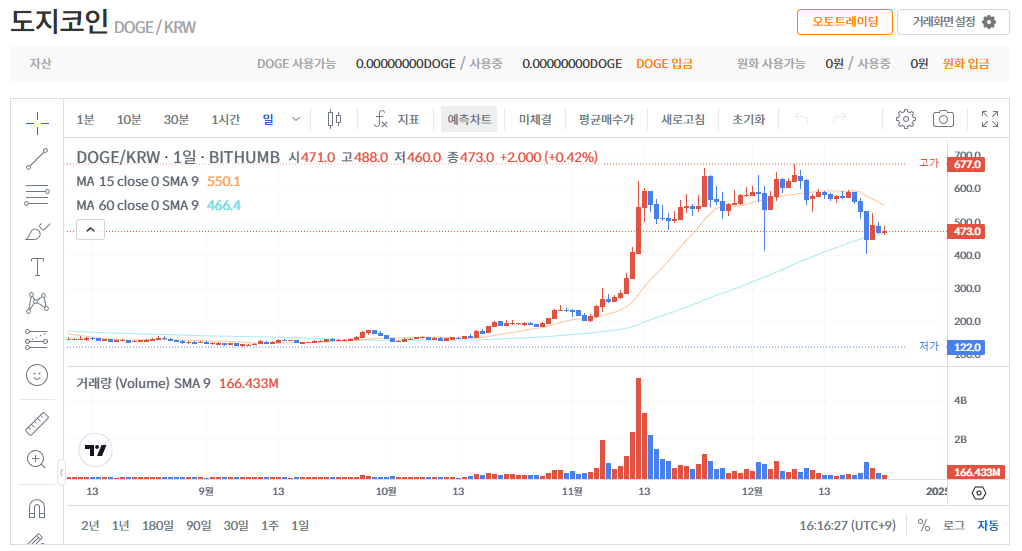Open the interval dropdown chevron
Viewport: 1022px width, 551px height.
[296, 119]
